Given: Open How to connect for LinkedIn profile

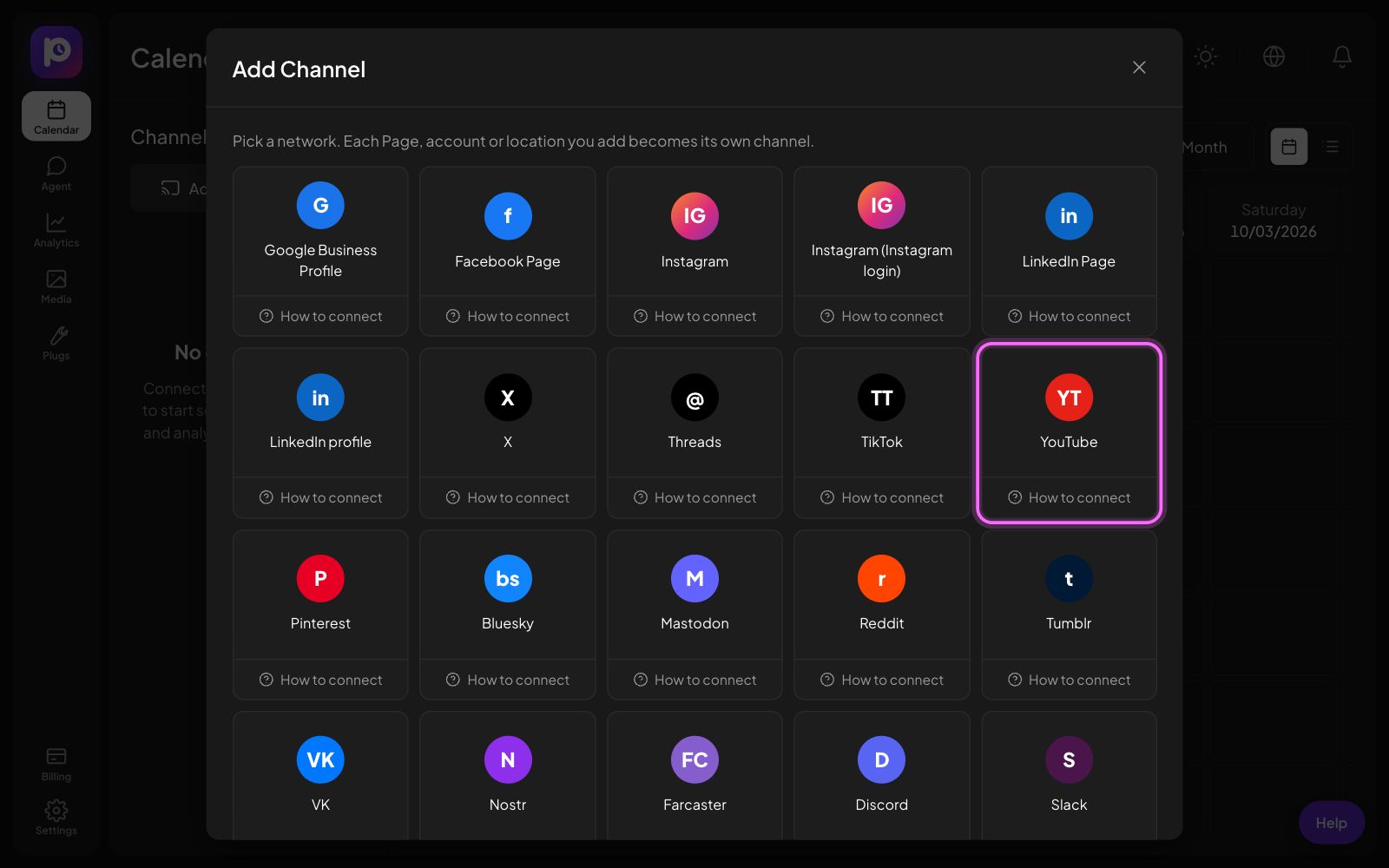Looking at the screenshot, I should point(320,497).
